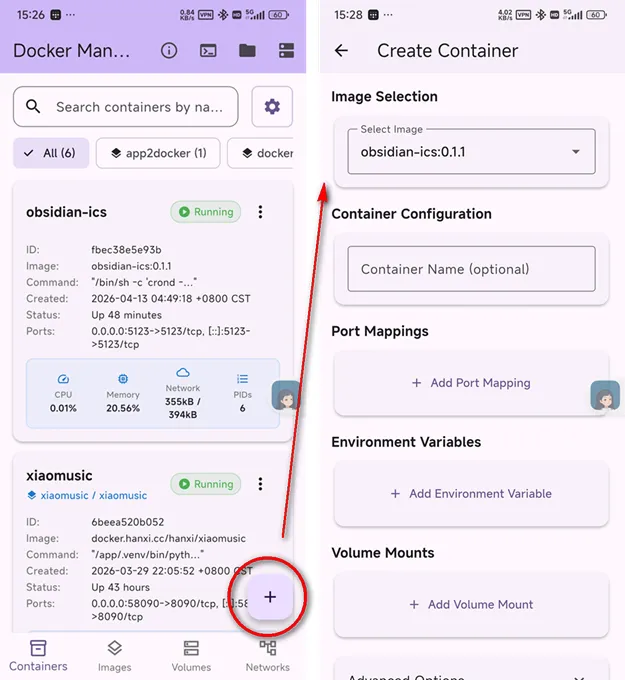Select image text docker.hanxi.cc/hanxi/xiaomusic

click(x=168, y=538)
